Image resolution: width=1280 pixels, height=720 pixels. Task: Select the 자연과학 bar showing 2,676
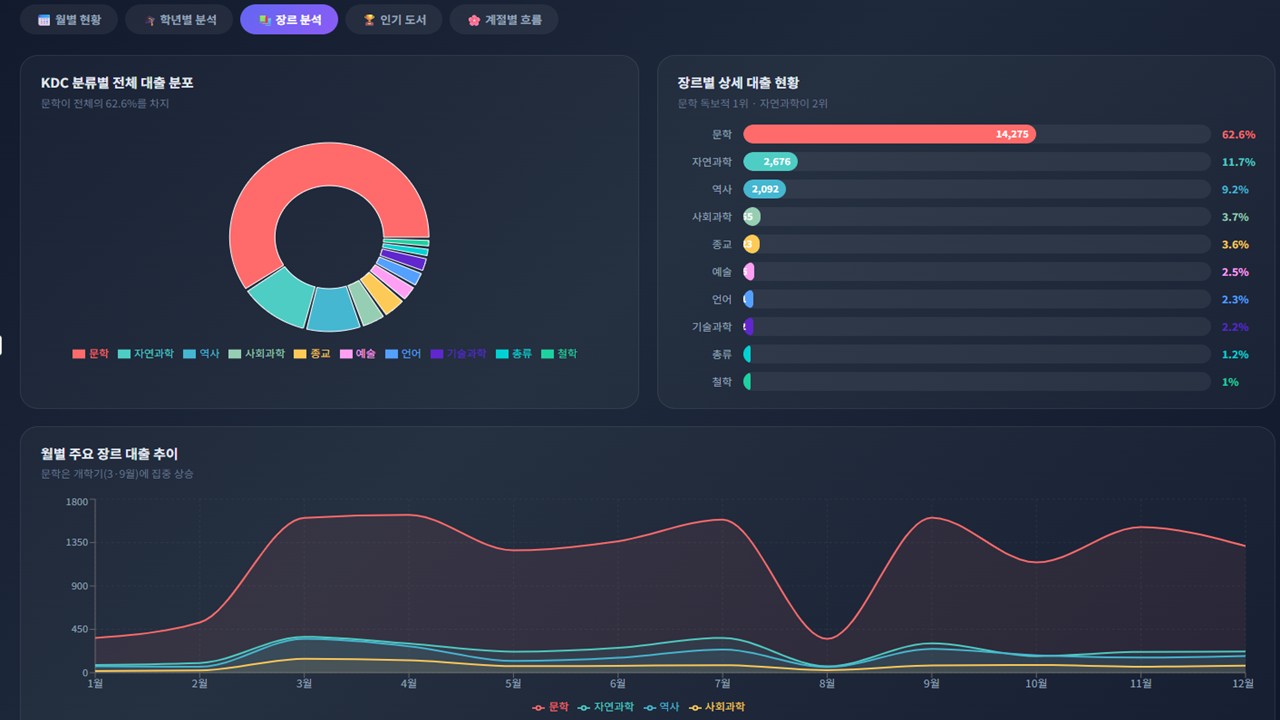(770, 162)
